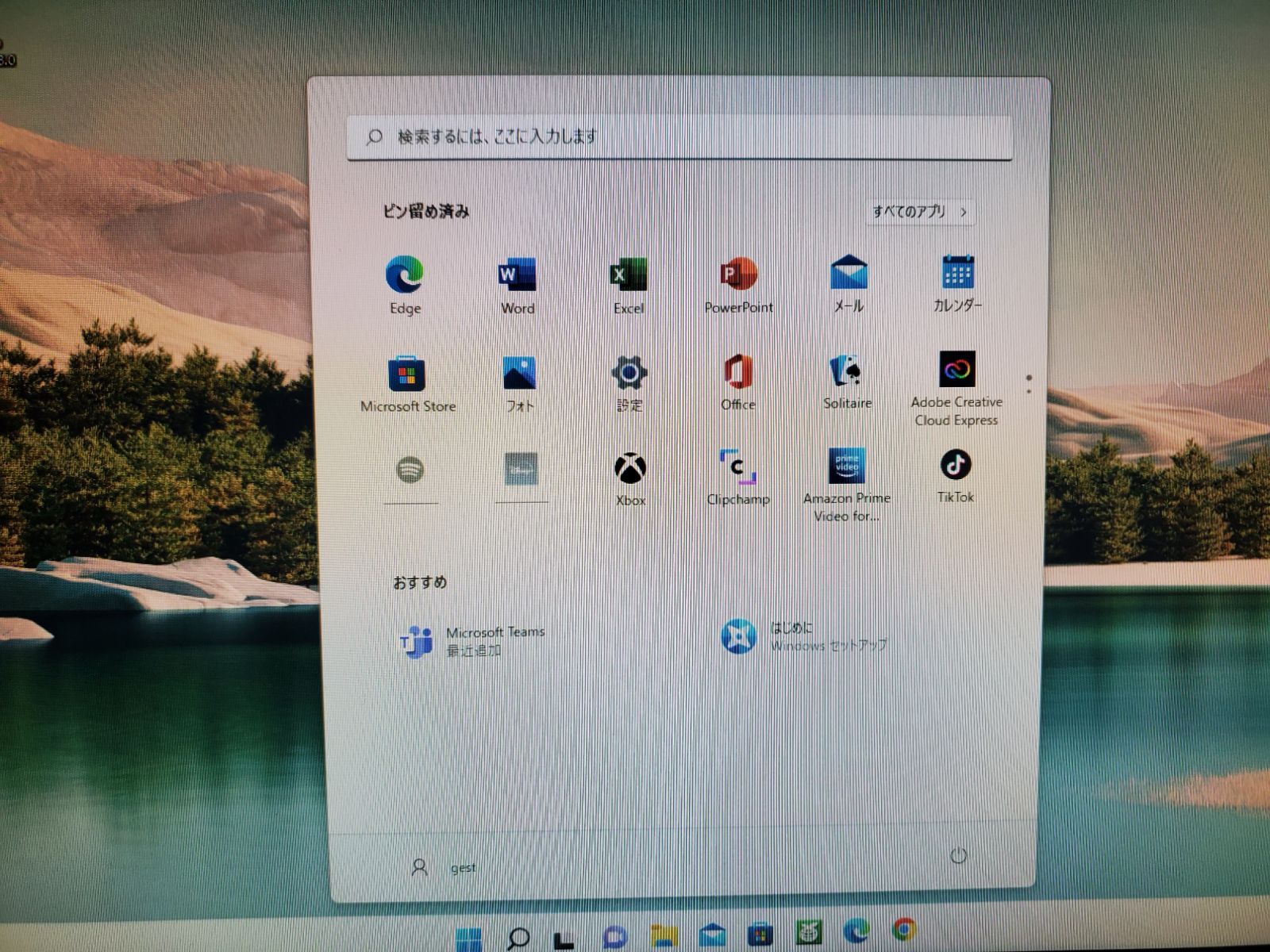Open Excel in the pinned section

coord(628,284)
